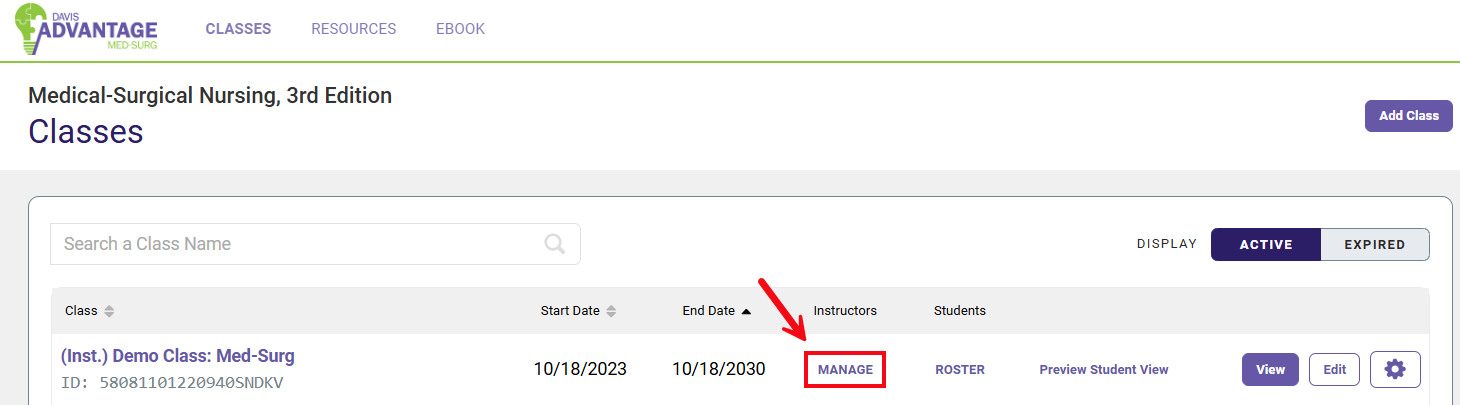Viewport: 1460px width, 405px height.
Task: Open the Classes tab
Action: click(238, 29)
